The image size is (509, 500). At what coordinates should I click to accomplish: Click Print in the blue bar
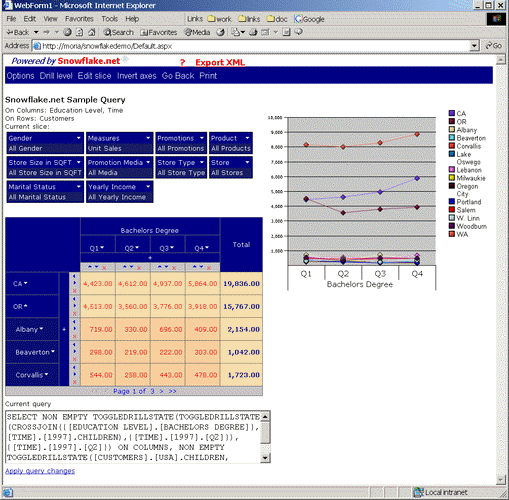coord(208,76)
